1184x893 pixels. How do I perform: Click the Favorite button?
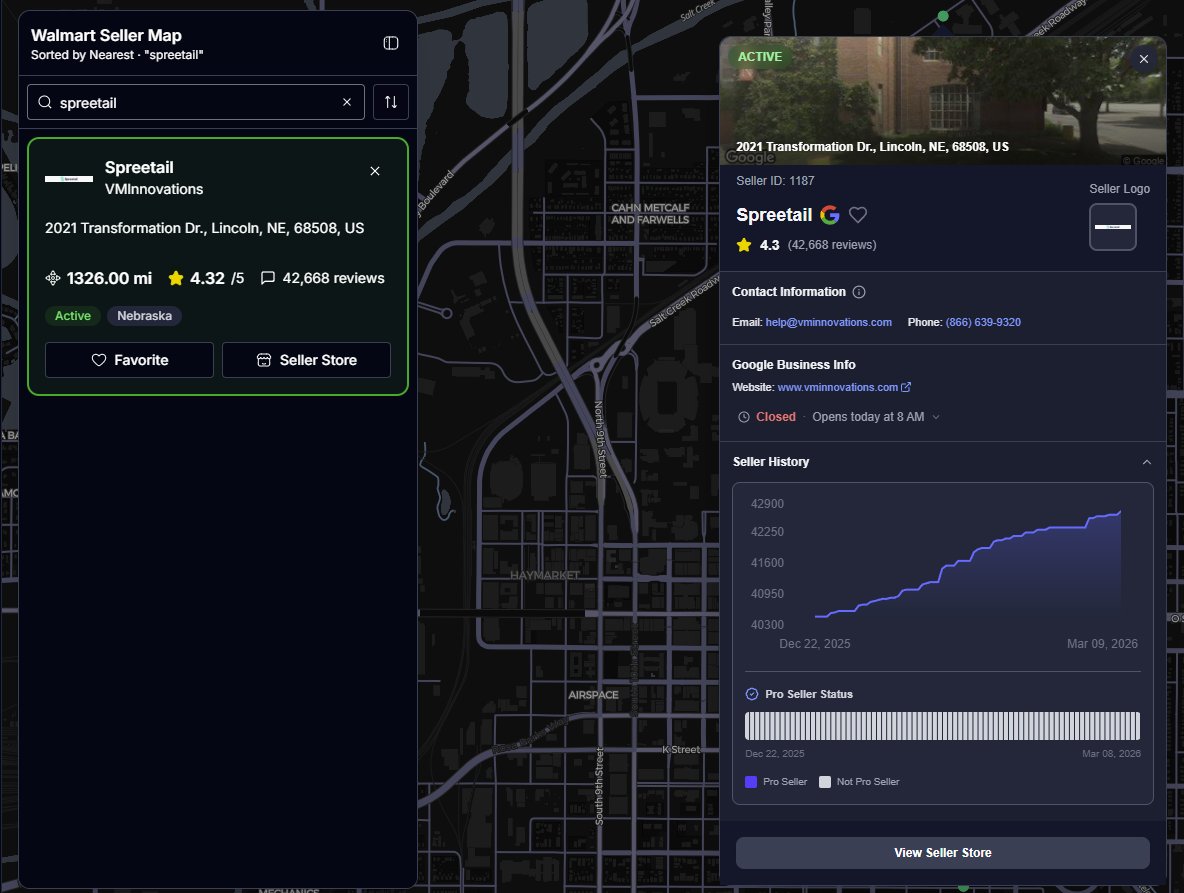(129, 360)
